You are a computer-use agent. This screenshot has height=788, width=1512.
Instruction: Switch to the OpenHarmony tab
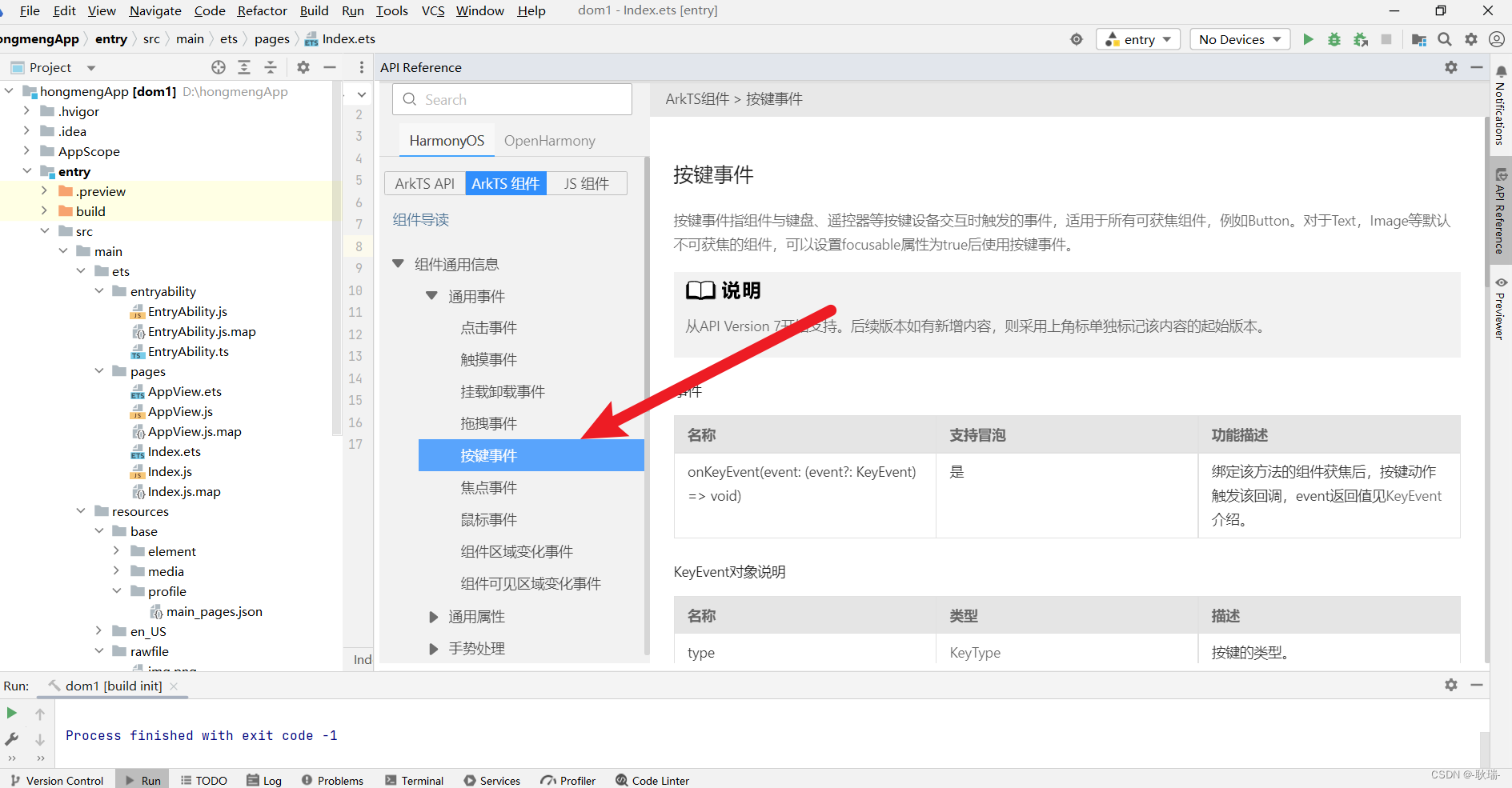pyautogui.click(x=550, y=141)
